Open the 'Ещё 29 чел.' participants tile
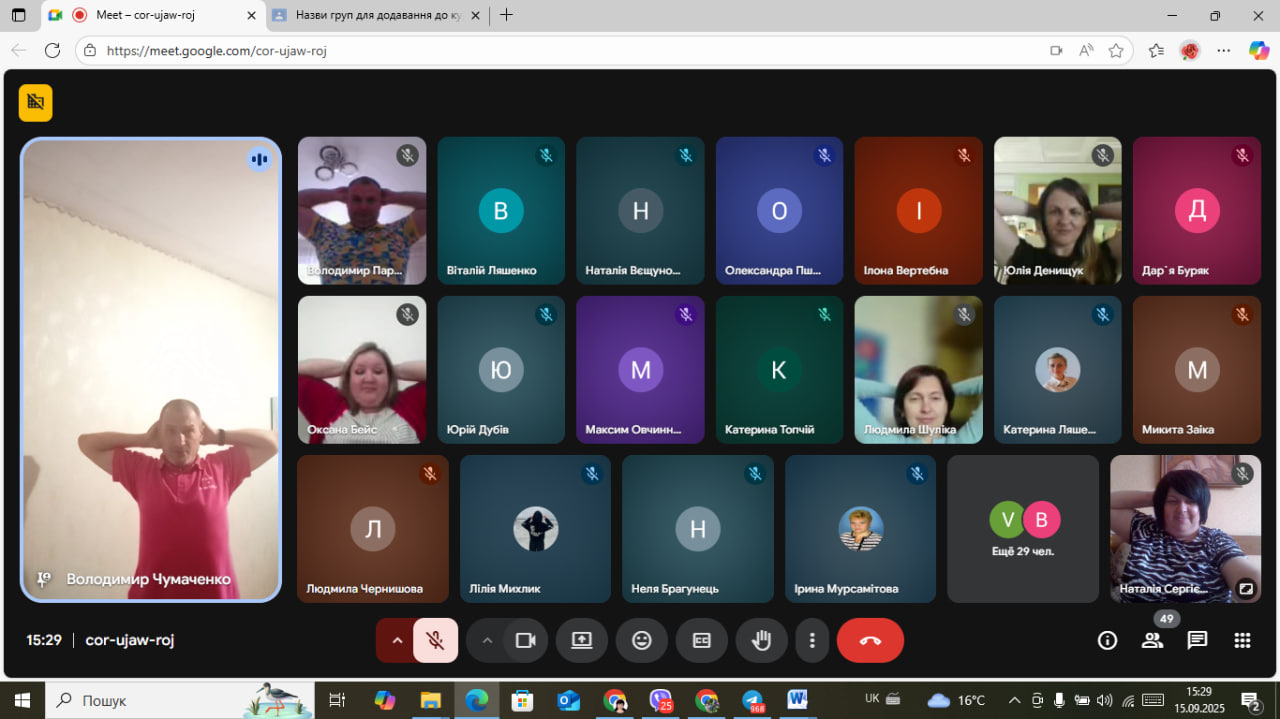 [x=1023, y=529]
